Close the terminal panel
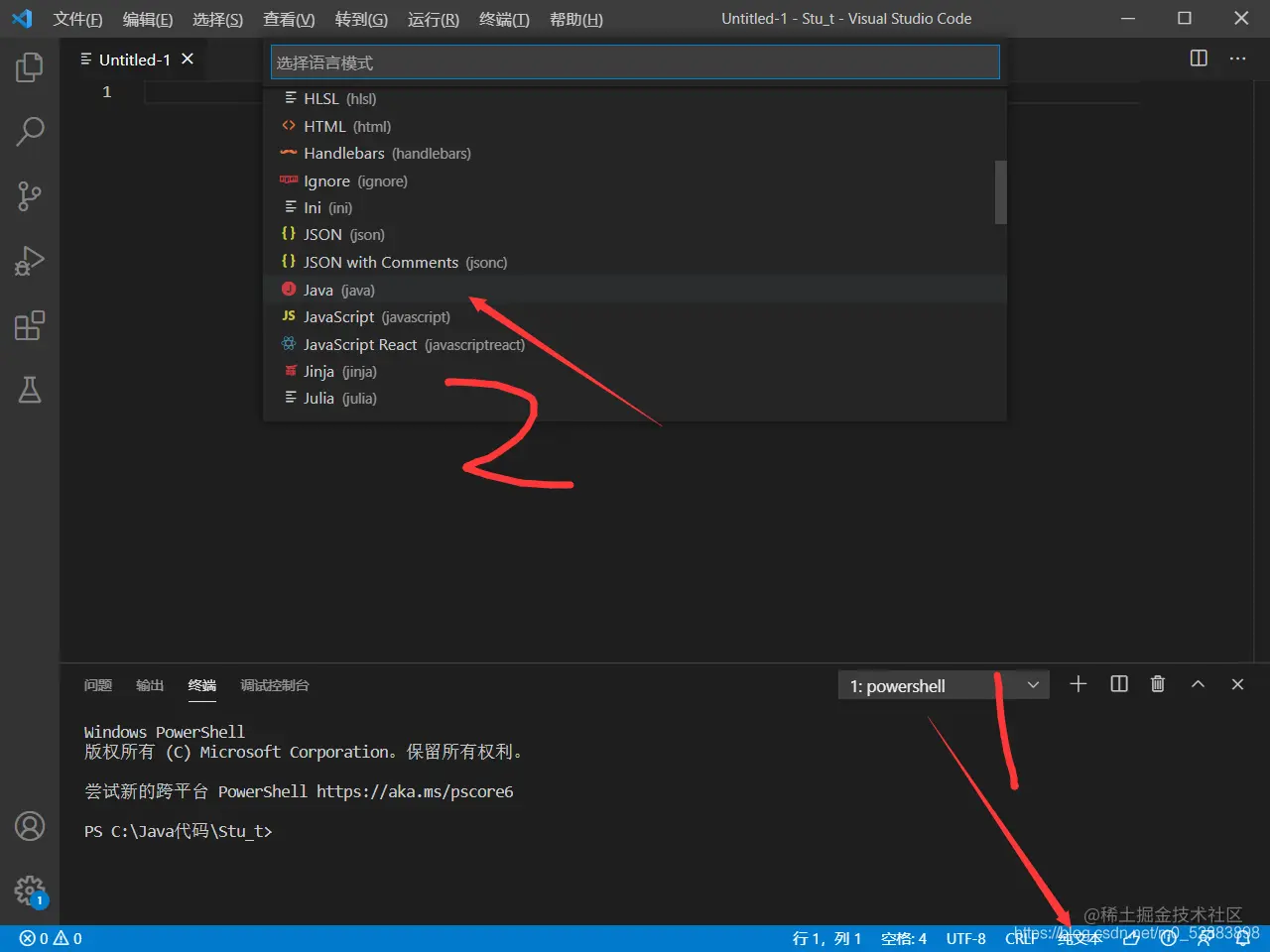The height and width of the screenshot is (952, 1270). (1237, 684)
